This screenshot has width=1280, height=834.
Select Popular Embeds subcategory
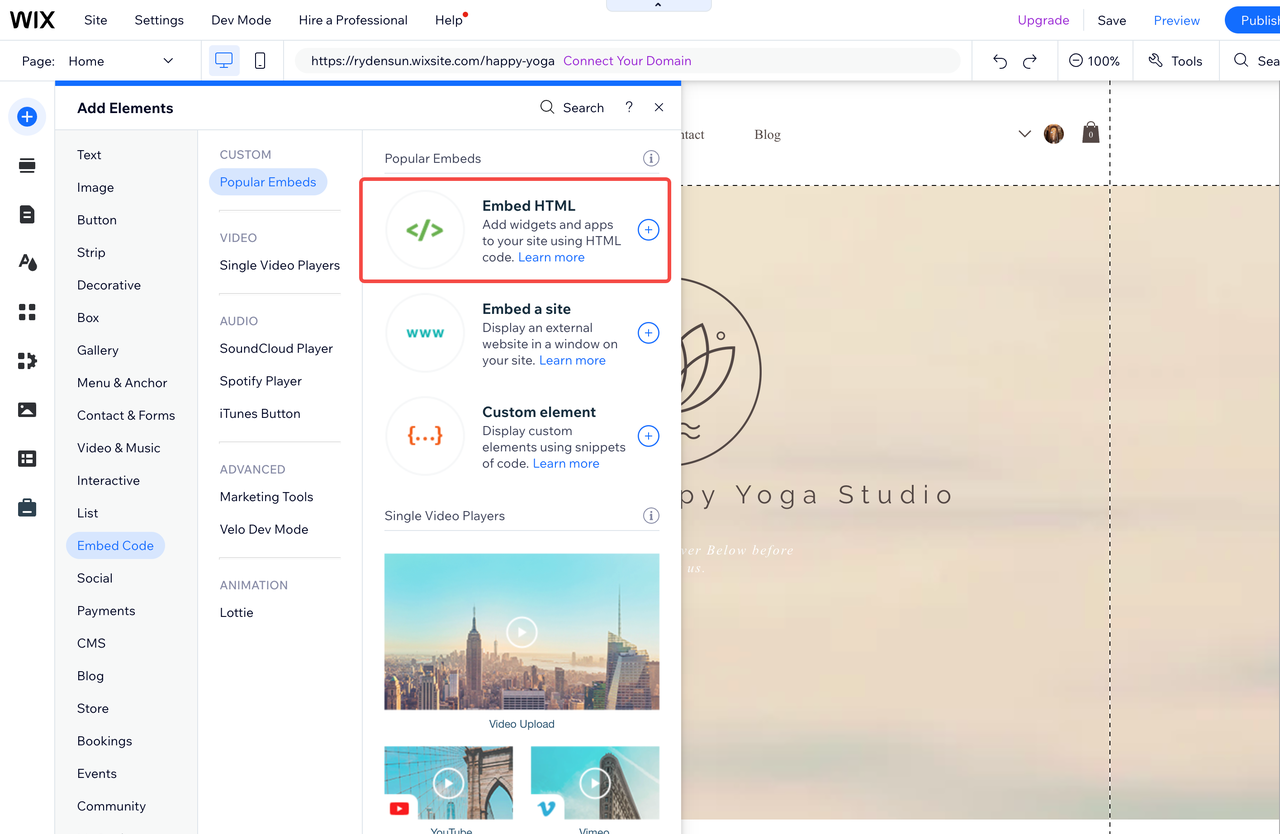pos(268,182)
